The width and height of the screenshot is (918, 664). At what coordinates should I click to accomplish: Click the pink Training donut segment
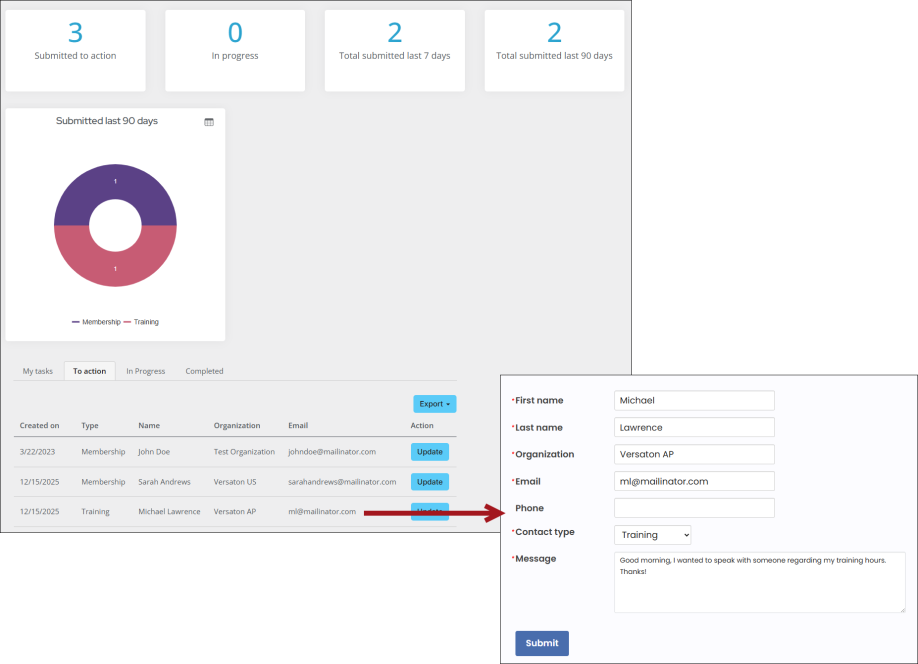pos(115,262)
